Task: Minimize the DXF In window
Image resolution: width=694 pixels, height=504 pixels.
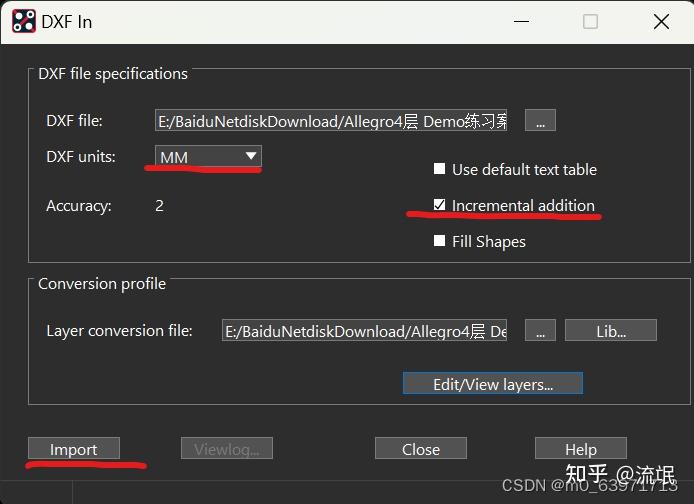Action: coord(521,21)
